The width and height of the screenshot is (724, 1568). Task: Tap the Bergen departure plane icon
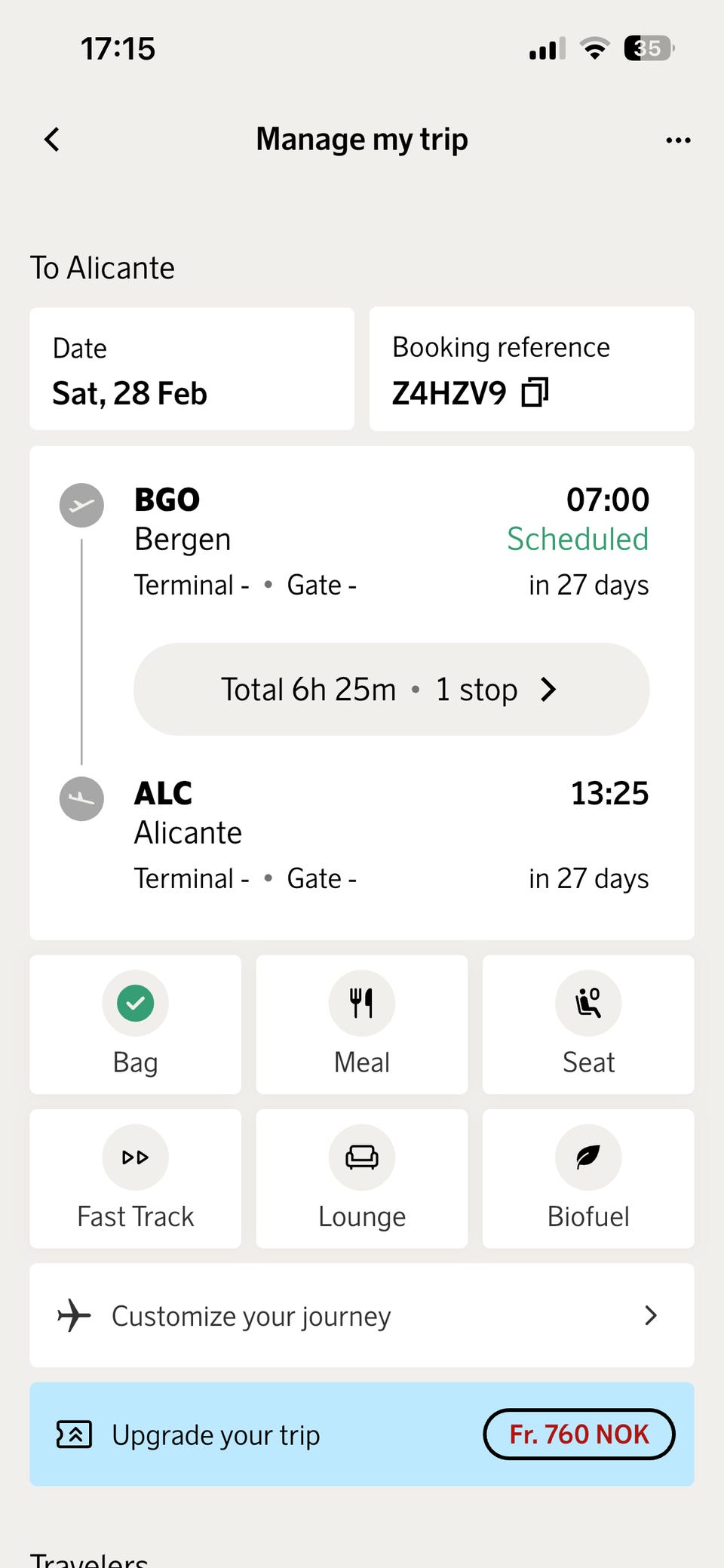pyautogui.click(x=81, y=505)
